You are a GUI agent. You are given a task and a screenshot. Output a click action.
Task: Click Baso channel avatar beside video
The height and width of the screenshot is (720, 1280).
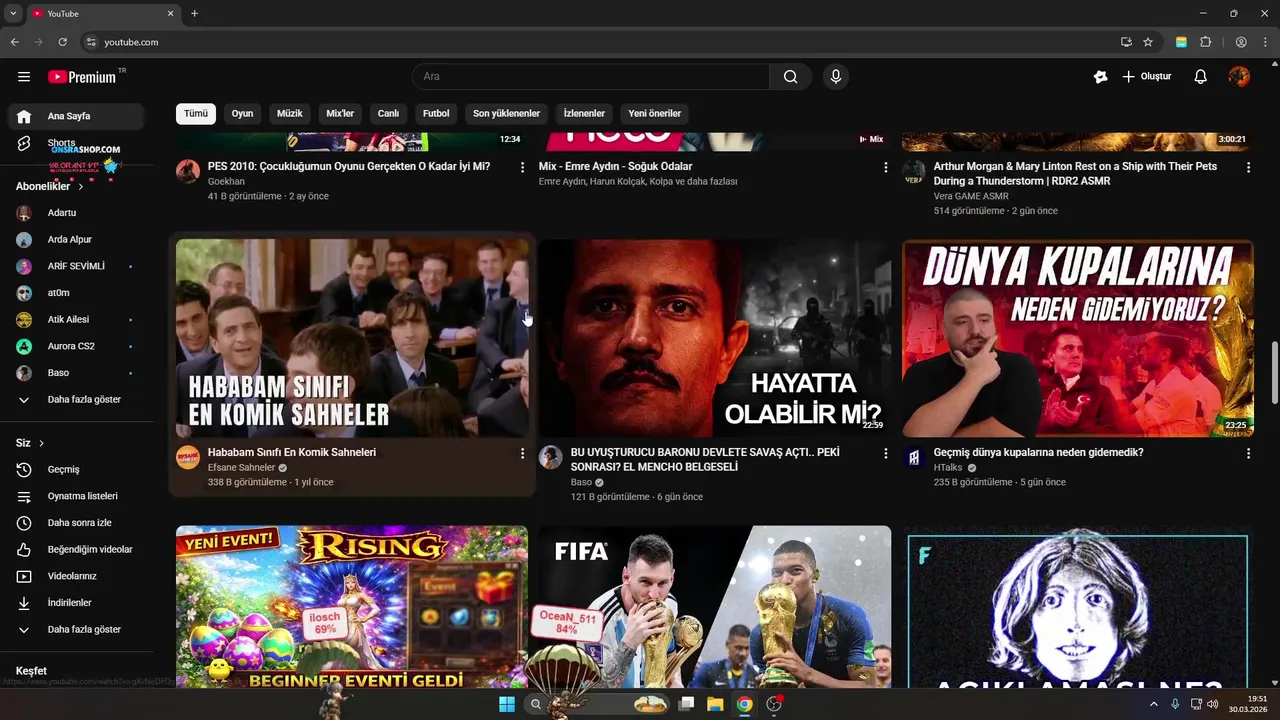(551, 457)
